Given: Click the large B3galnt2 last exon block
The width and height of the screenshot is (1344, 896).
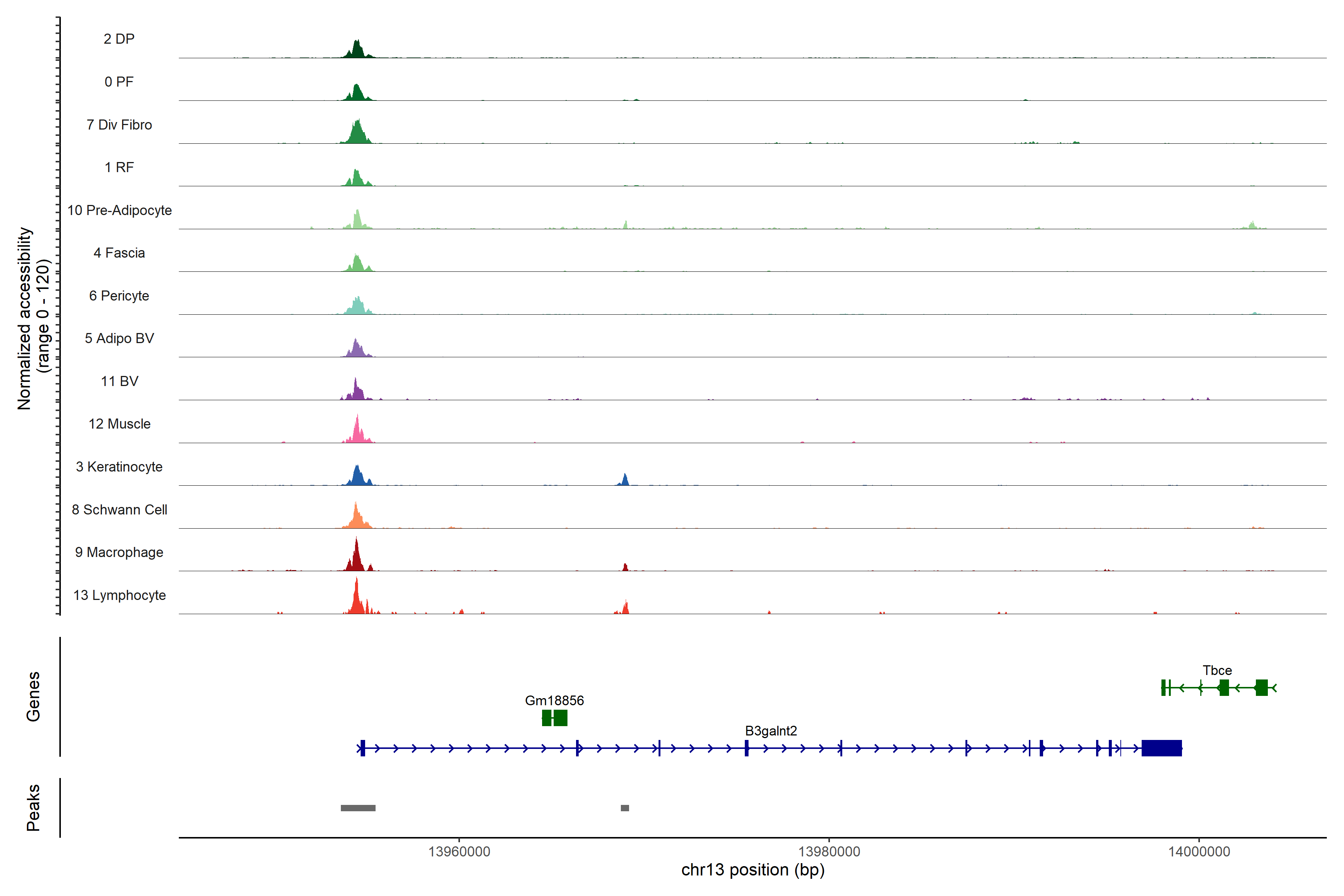Looking at the screenshot, I should click(1161, 747).
